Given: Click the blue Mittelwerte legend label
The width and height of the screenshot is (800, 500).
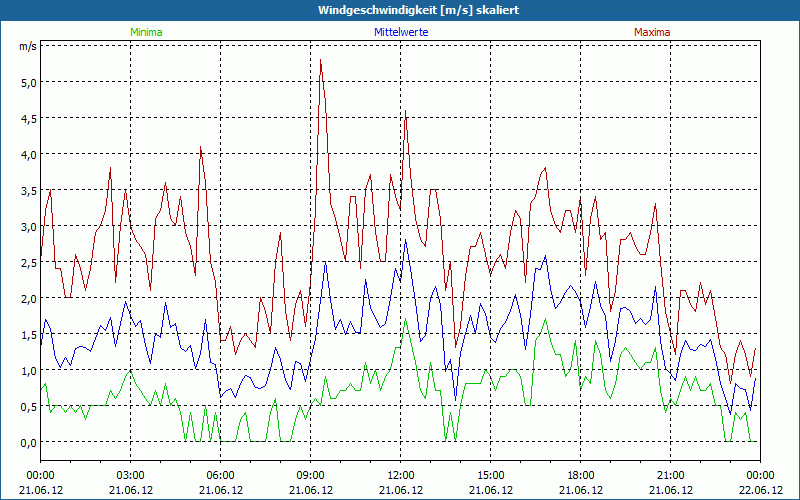Looking at the screenshot, I should click(x=401, y=32).
